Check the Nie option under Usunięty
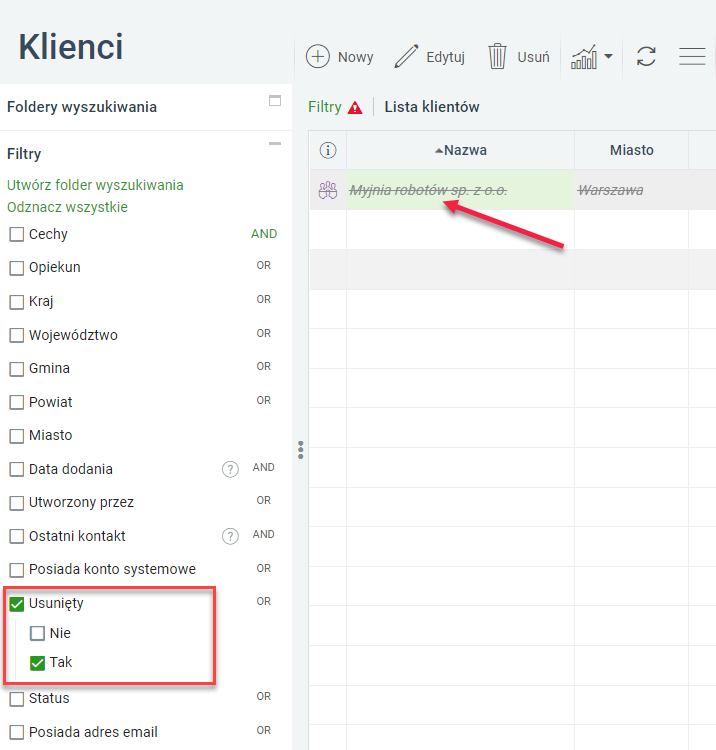716x750 pixels. point(37,633)
